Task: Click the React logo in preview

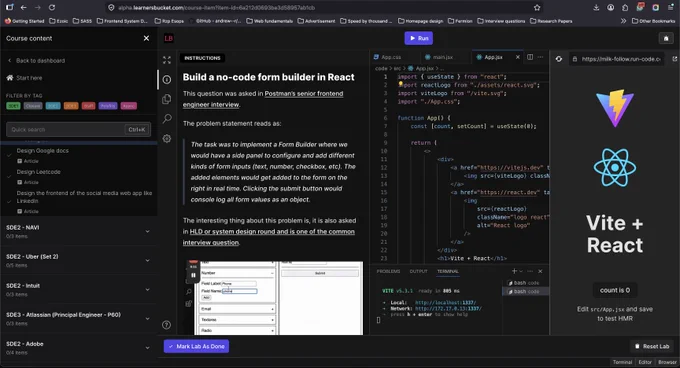Action: coord(615,167)
